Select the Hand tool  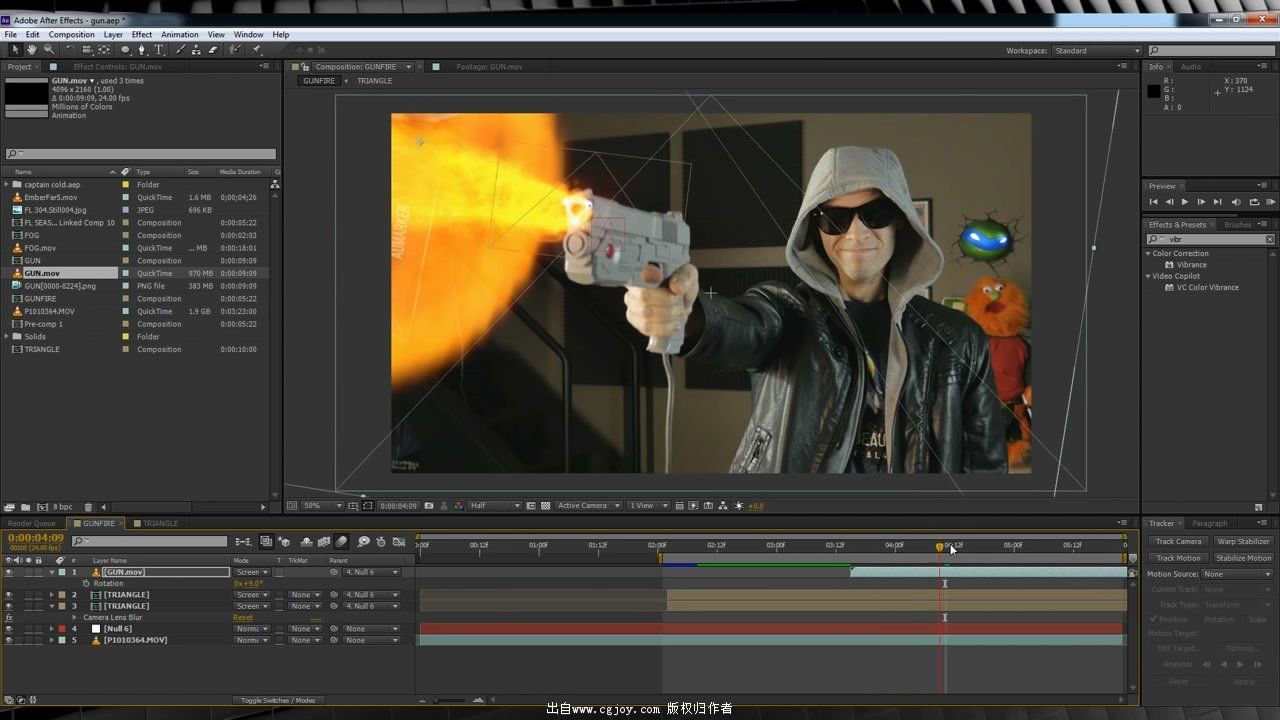click(32, 50)
